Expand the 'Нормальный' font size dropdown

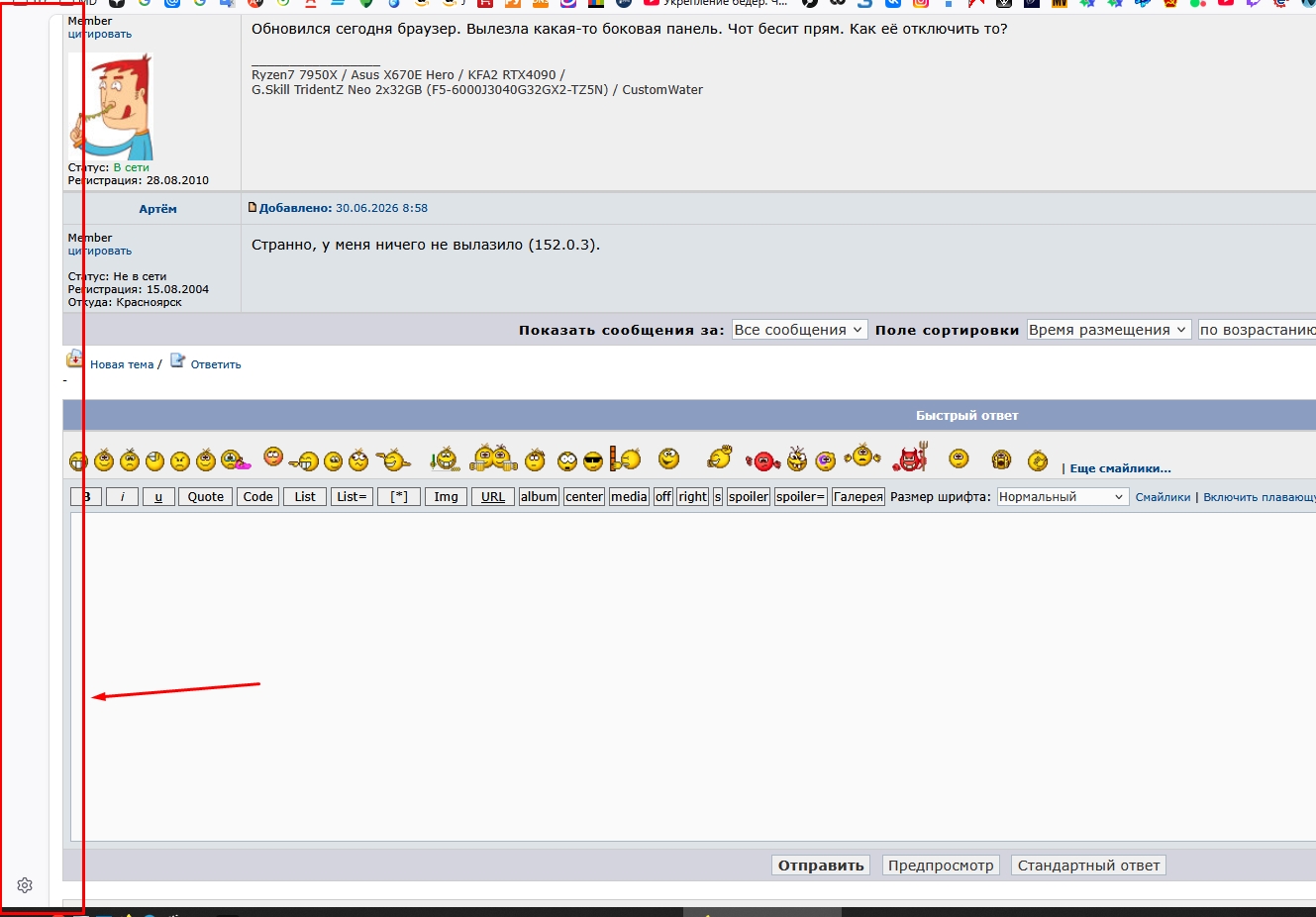point(1063,497)
